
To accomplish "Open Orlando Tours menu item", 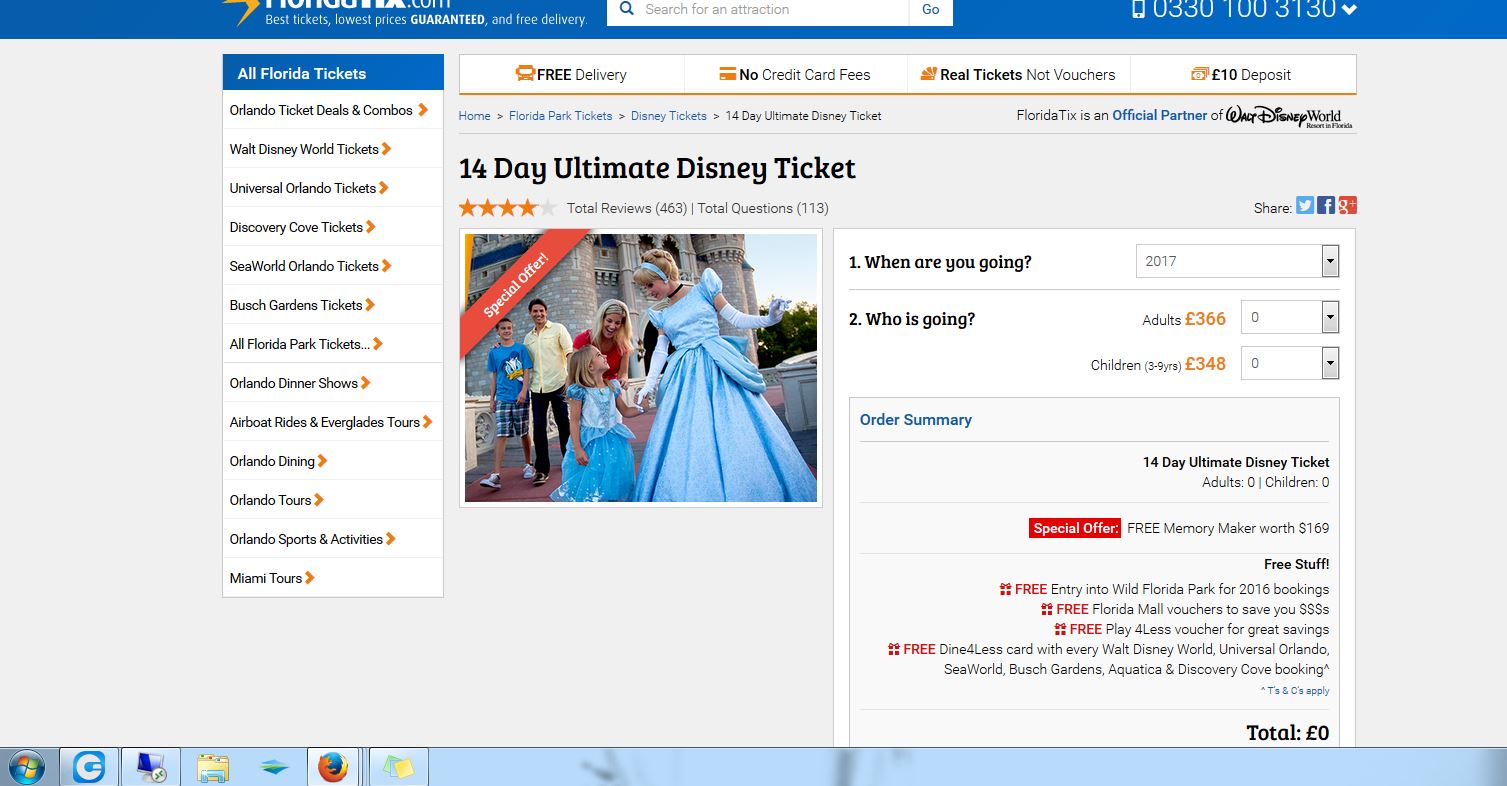I will 333,500.
